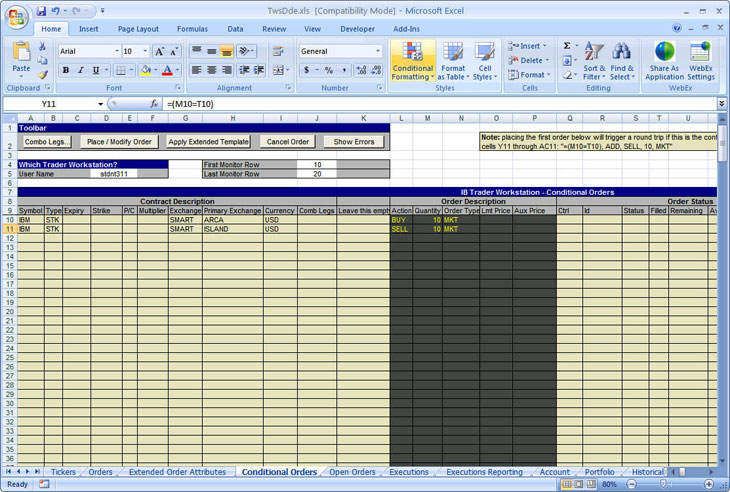This screenshot has width=730, height=492.
Task: Open Sort & Filter menu
Action: (594, 61)
